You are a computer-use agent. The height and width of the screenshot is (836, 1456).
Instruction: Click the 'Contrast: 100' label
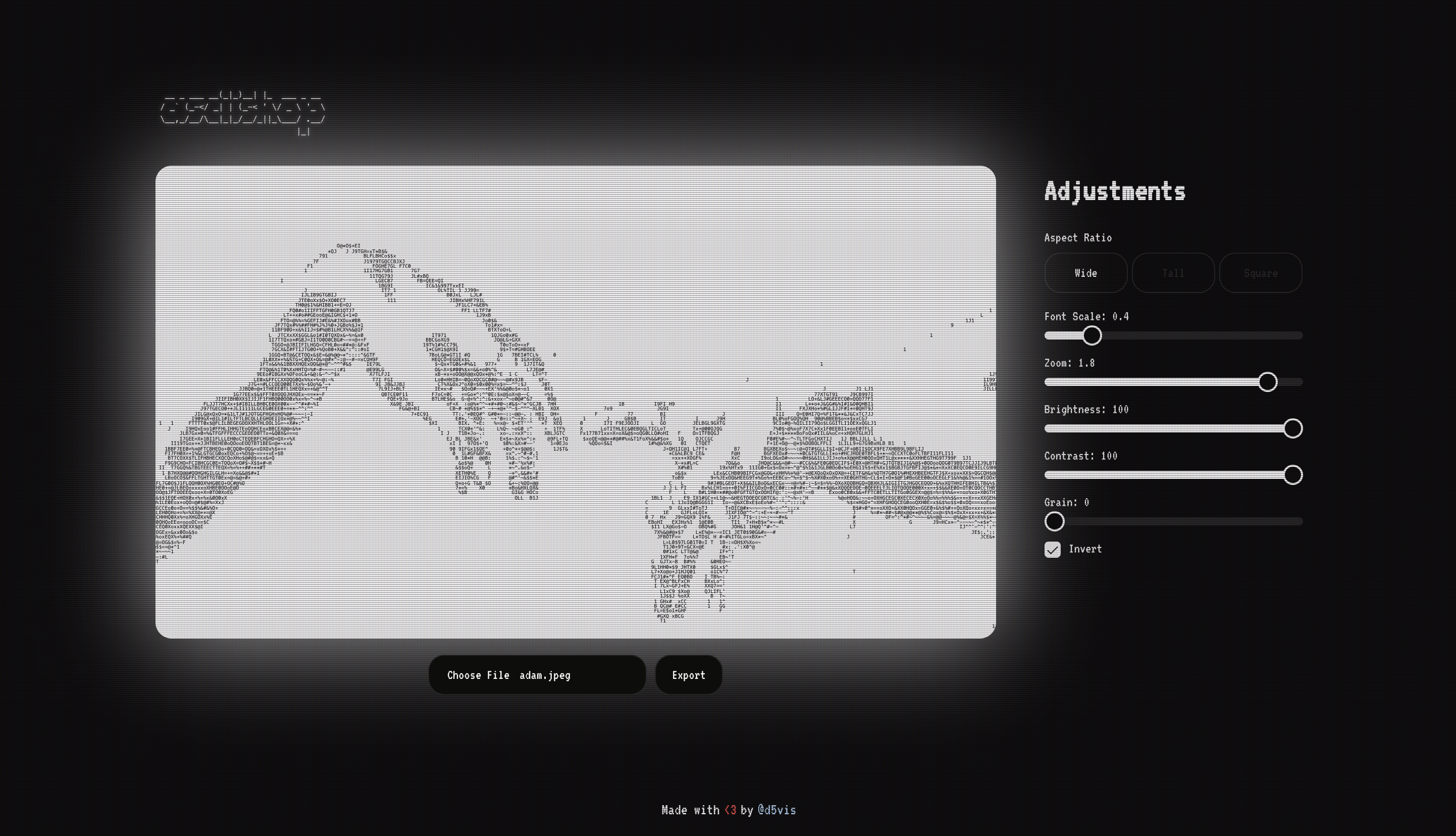click(1081, 456)
